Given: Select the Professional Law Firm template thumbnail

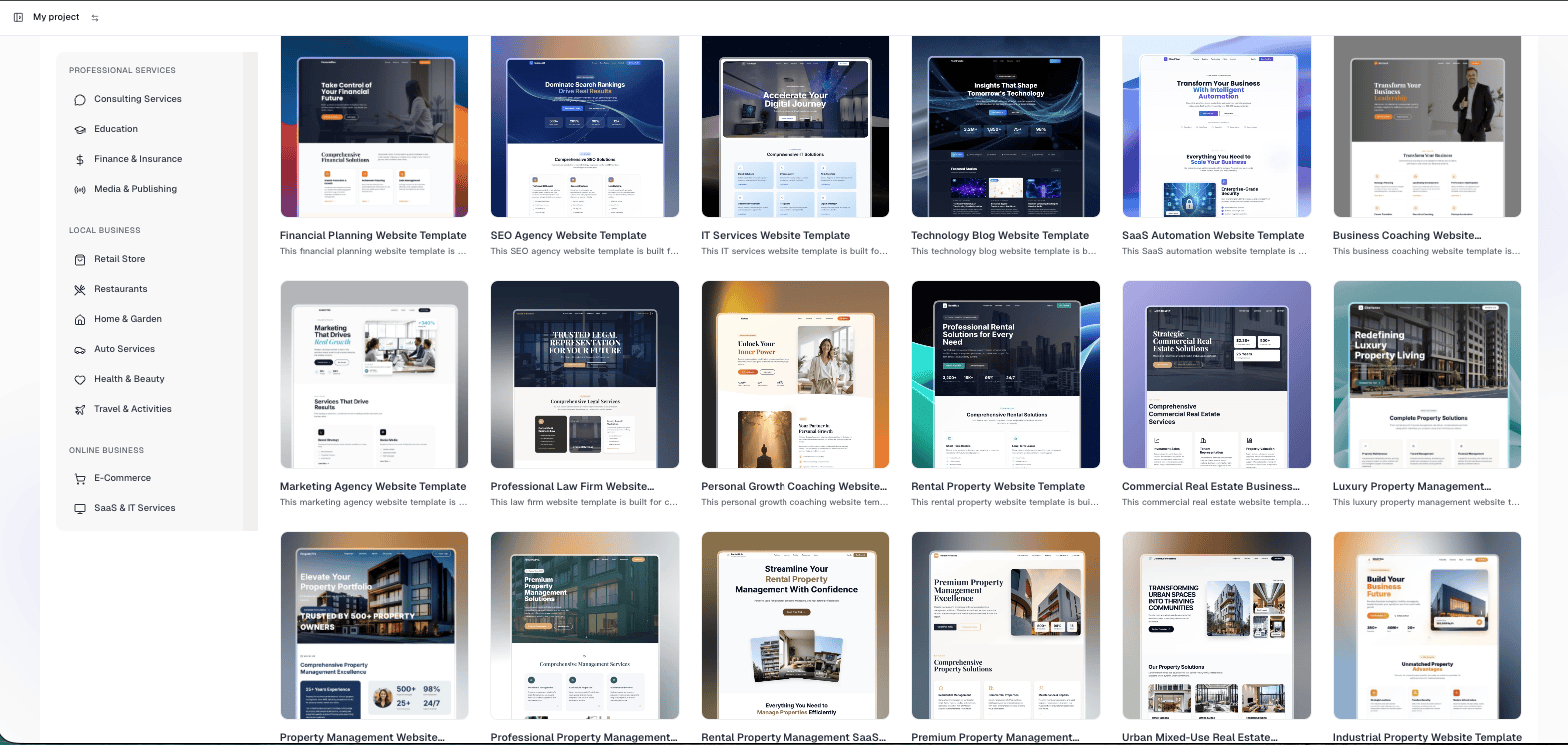Looking at the screenshot, I should click(584, 375).
